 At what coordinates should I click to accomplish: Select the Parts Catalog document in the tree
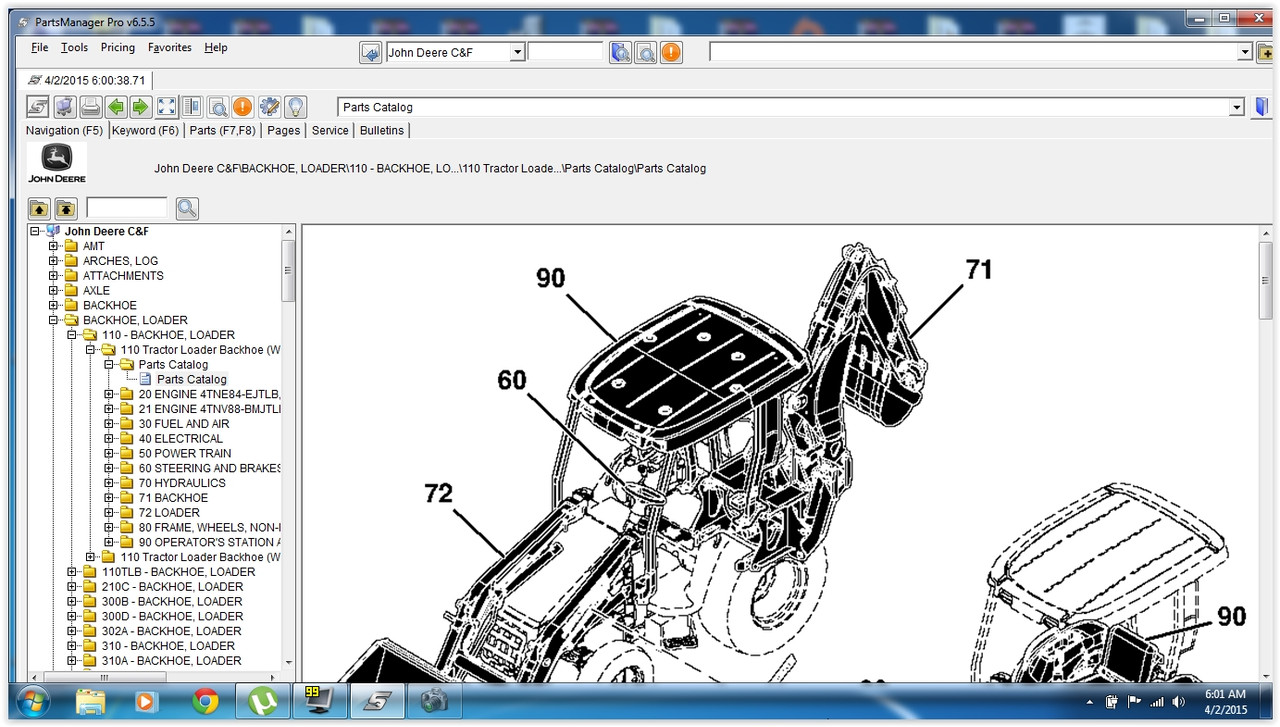click(192, 379)
